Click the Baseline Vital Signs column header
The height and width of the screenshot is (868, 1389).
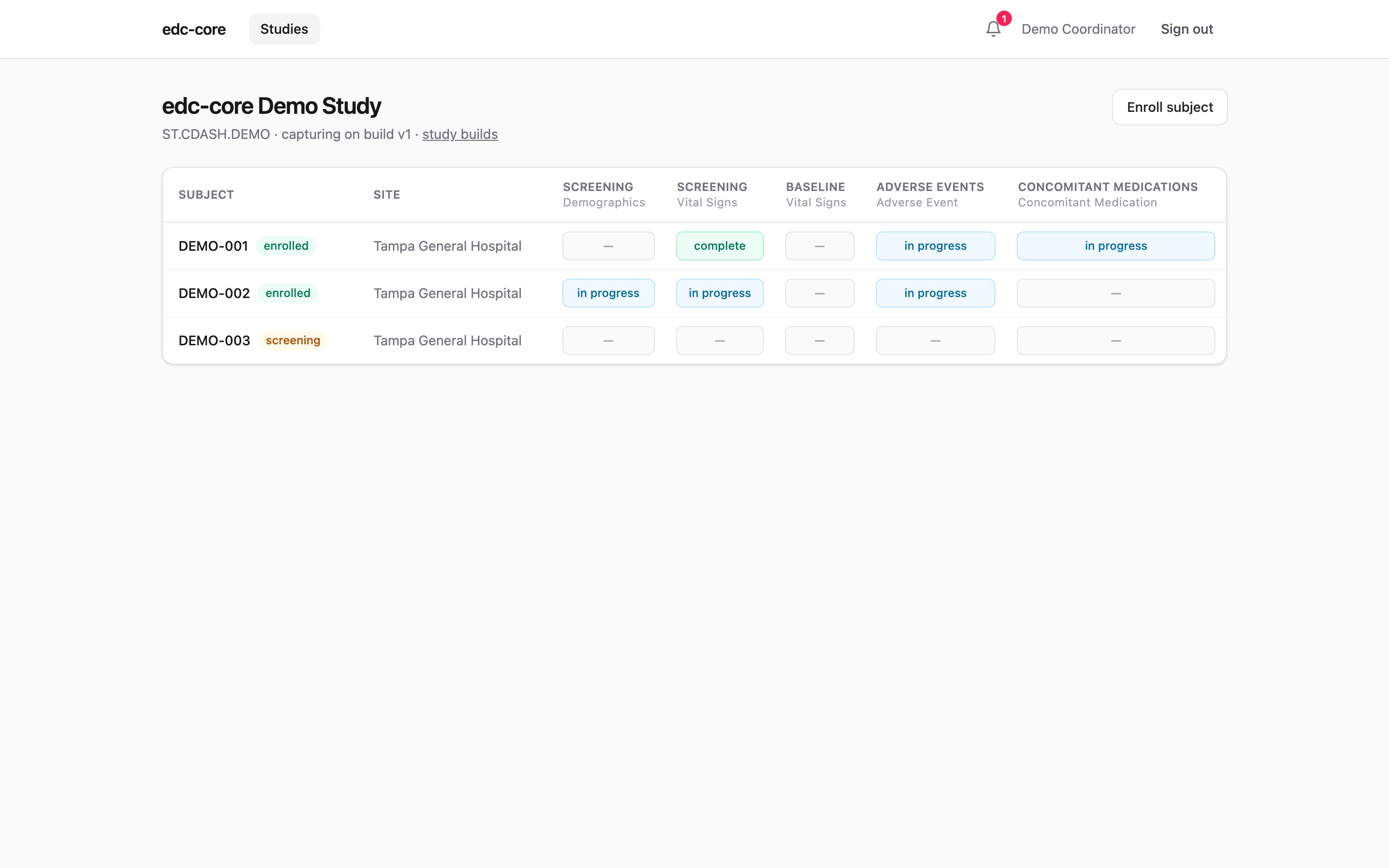coord(816,195)
